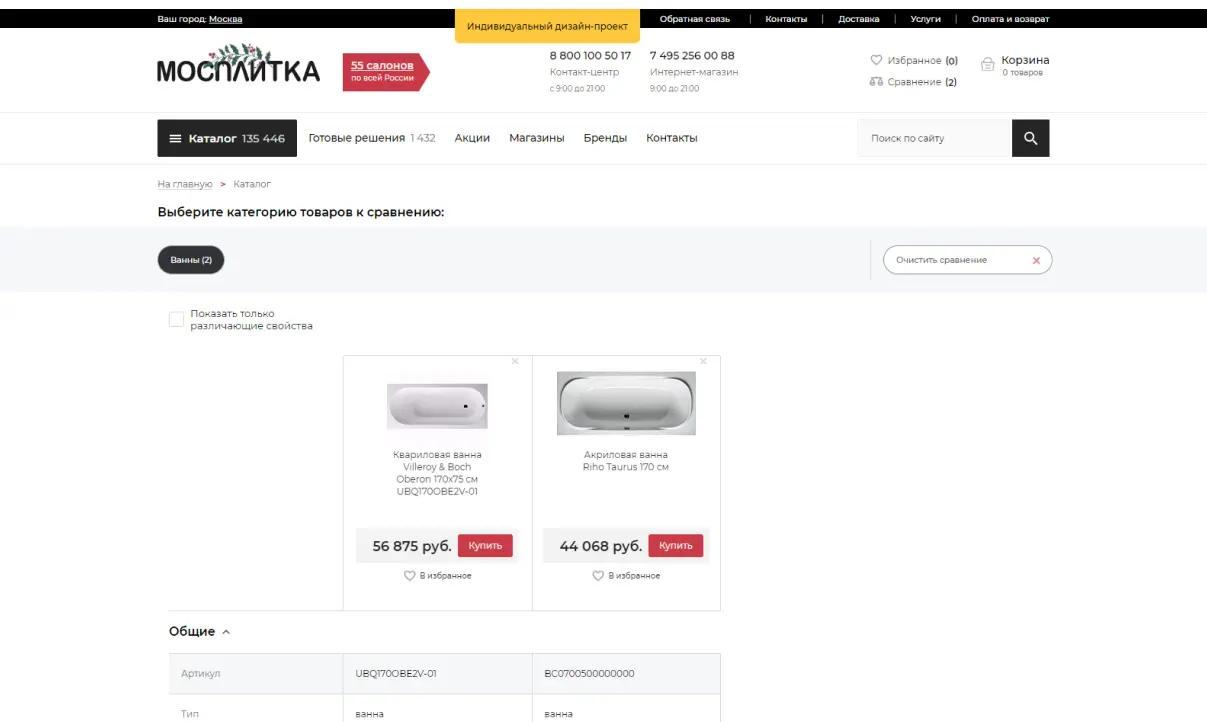Open Контакты in the main navigation
Screen dimensions: 1207x722
coord(672,138)
